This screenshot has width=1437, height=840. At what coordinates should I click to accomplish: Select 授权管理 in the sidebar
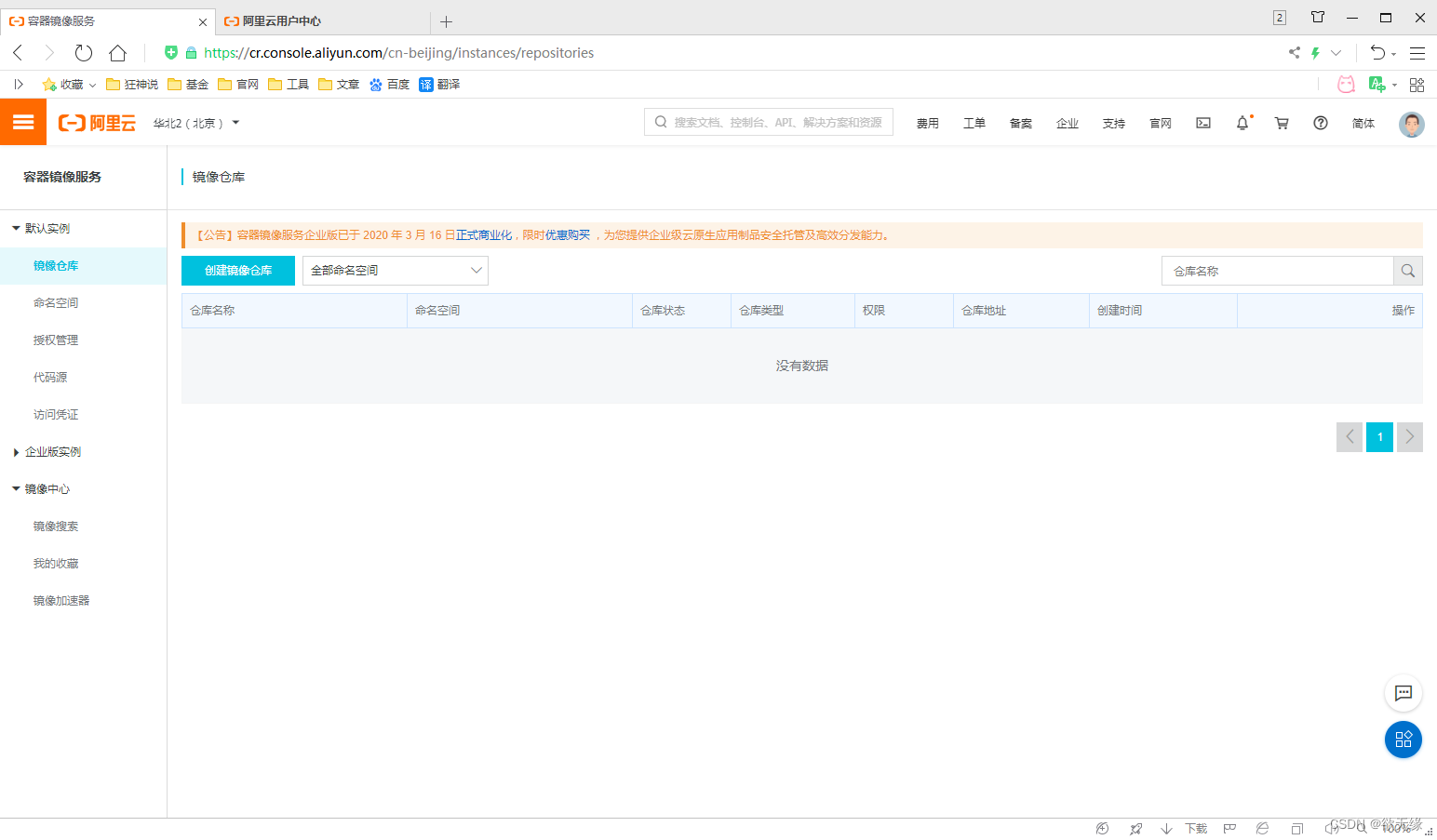[x=56, y=340]
